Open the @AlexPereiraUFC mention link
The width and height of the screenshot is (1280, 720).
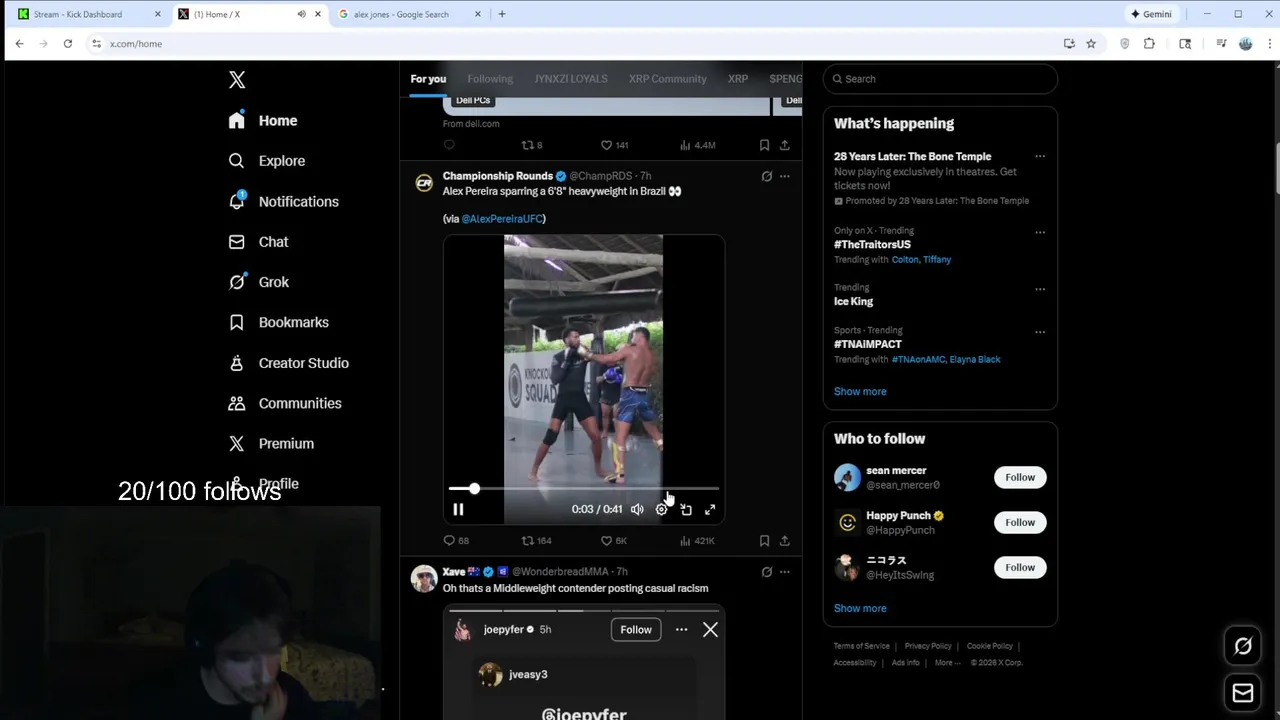(502, 219)
